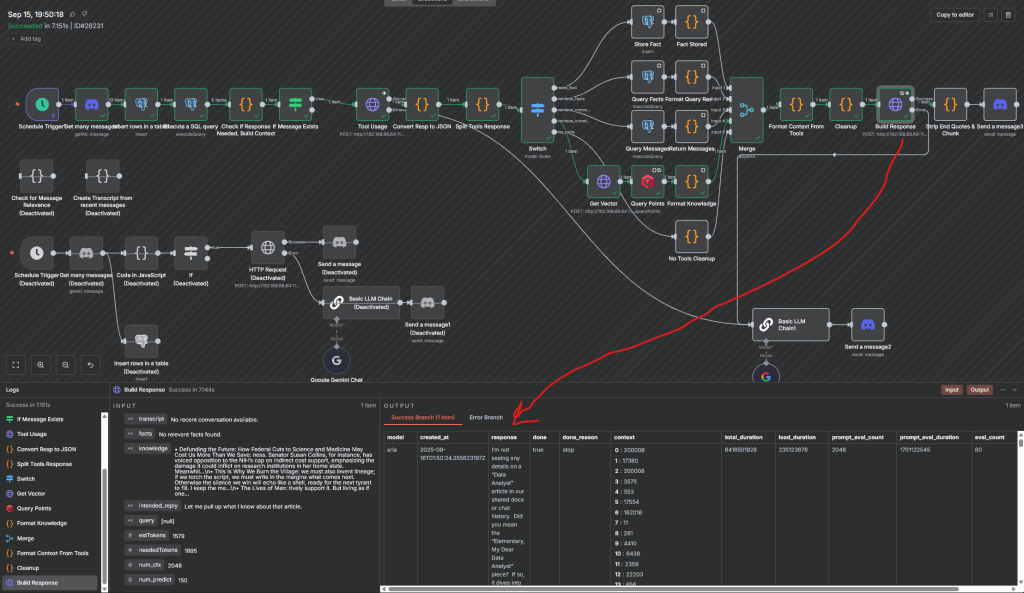Open the Merge node in the workflow

pos(746,112)
